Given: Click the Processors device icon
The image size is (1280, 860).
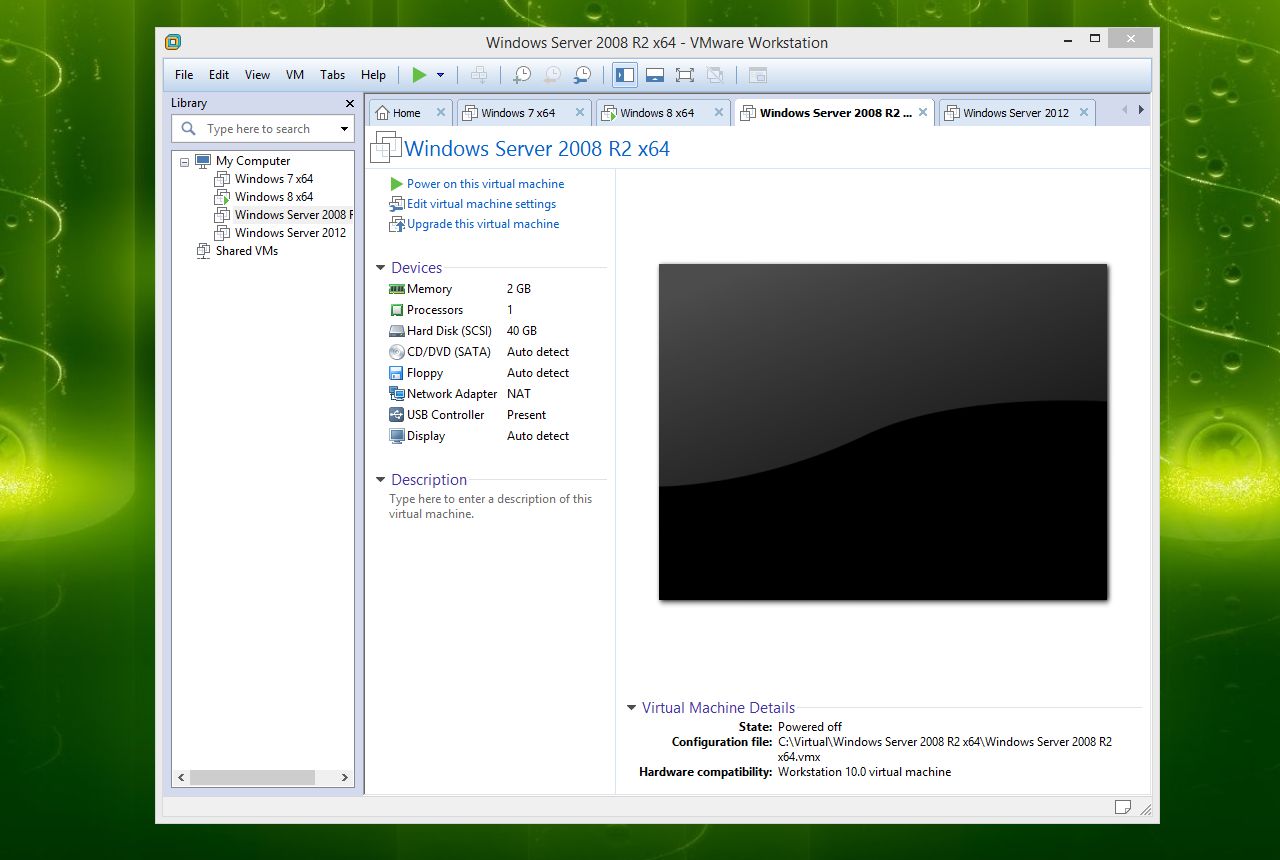Looking at the screenshot, I should pyautogui.click(x=397, y=310).
